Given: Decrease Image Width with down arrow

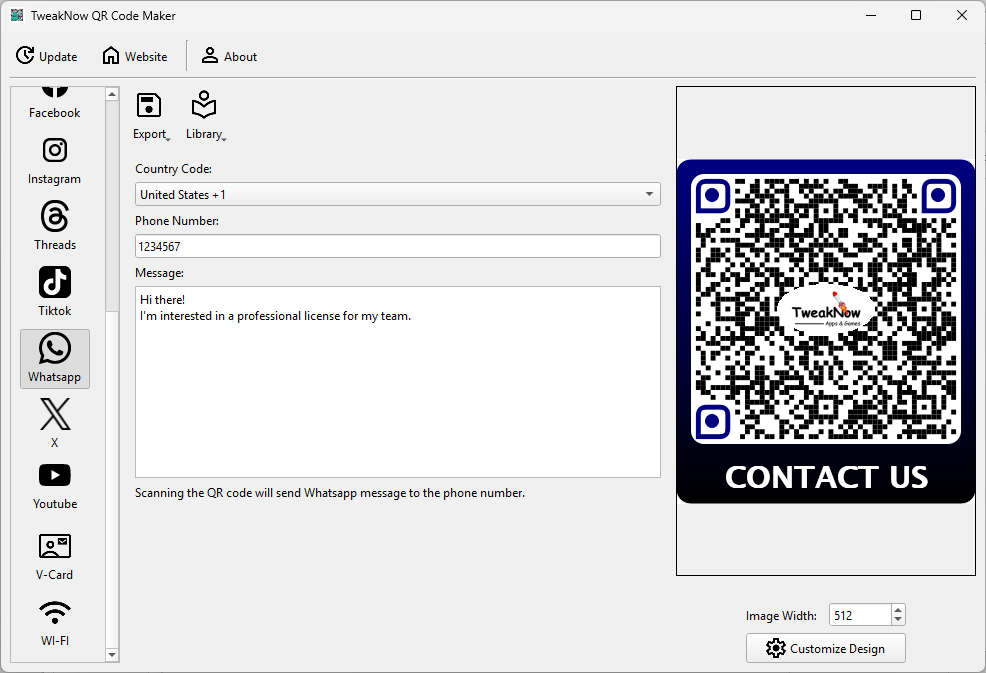Looking at the screenshot, I should (x=897, y=620).
